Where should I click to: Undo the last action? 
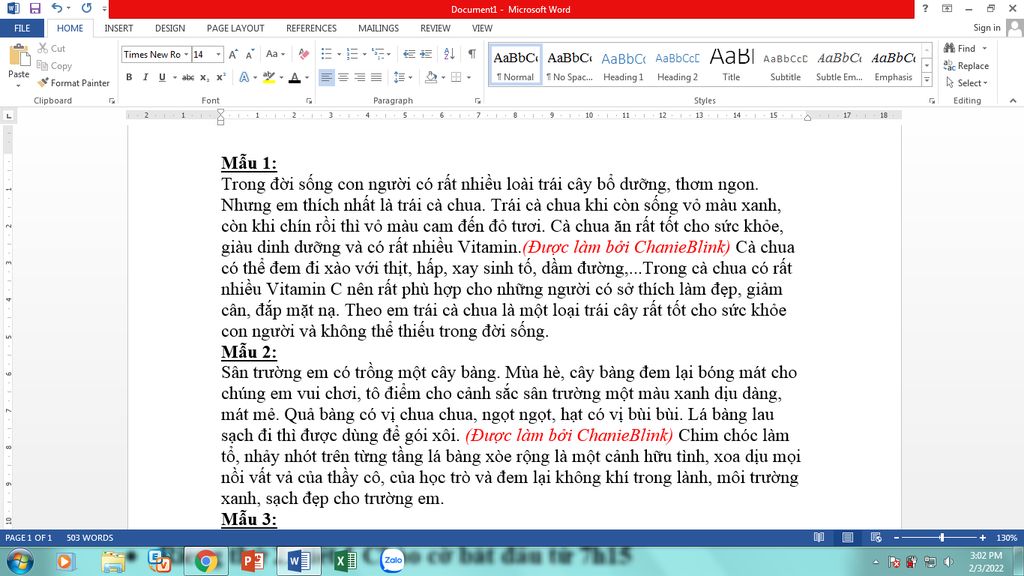pos(57,8)
